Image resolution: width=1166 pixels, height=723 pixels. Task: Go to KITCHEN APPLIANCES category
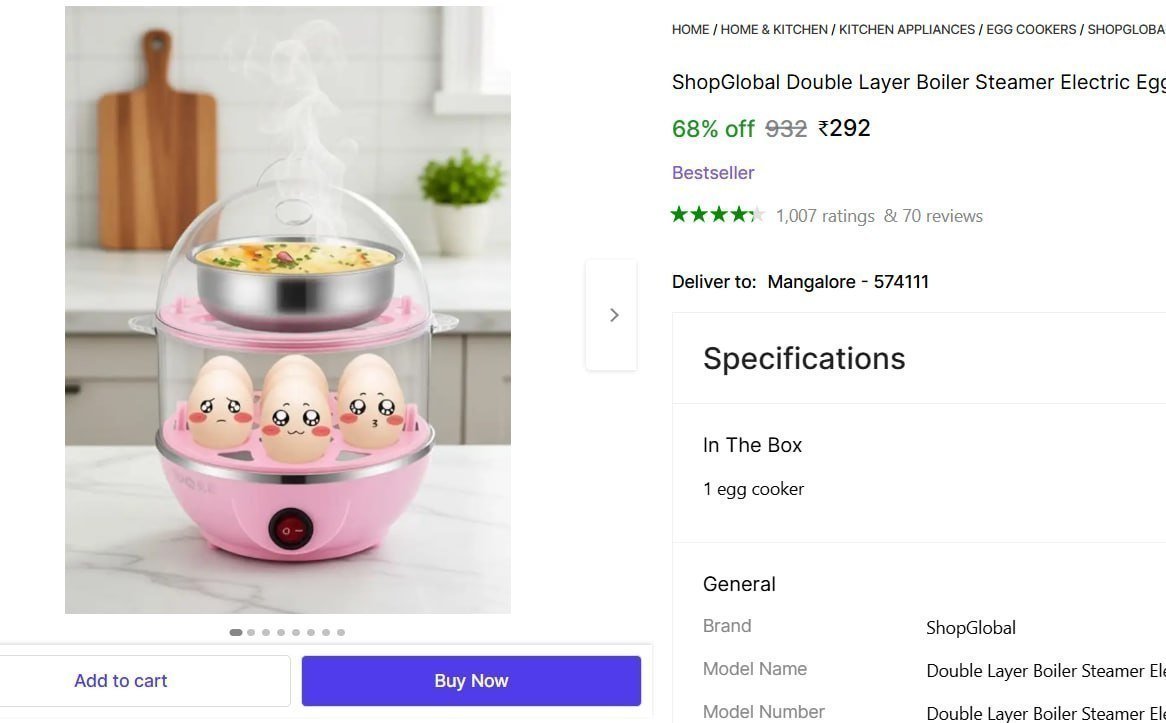pyautogui.click(x=906, y=29)
